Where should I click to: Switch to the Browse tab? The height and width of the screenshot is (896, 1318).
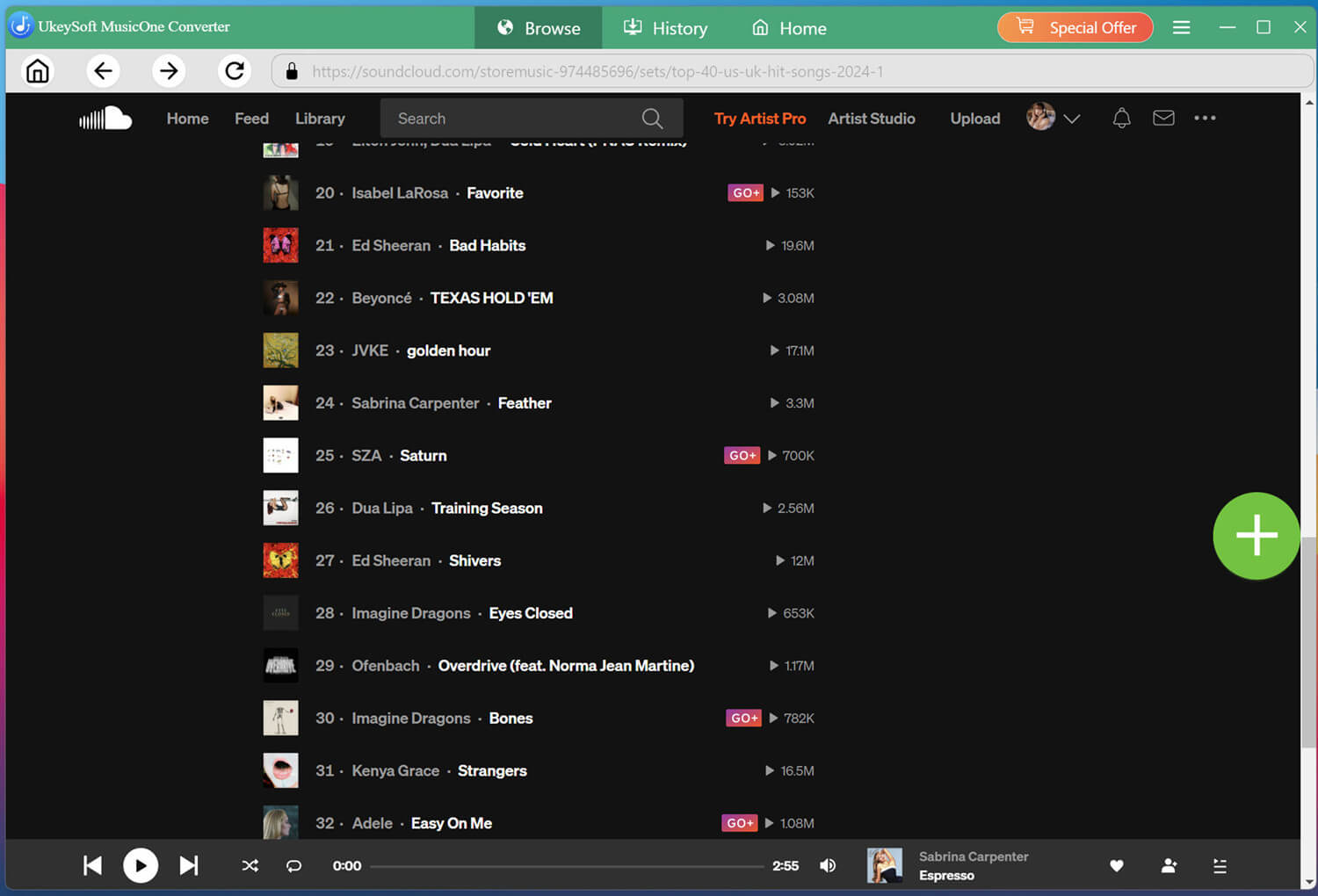pos(539,28)
